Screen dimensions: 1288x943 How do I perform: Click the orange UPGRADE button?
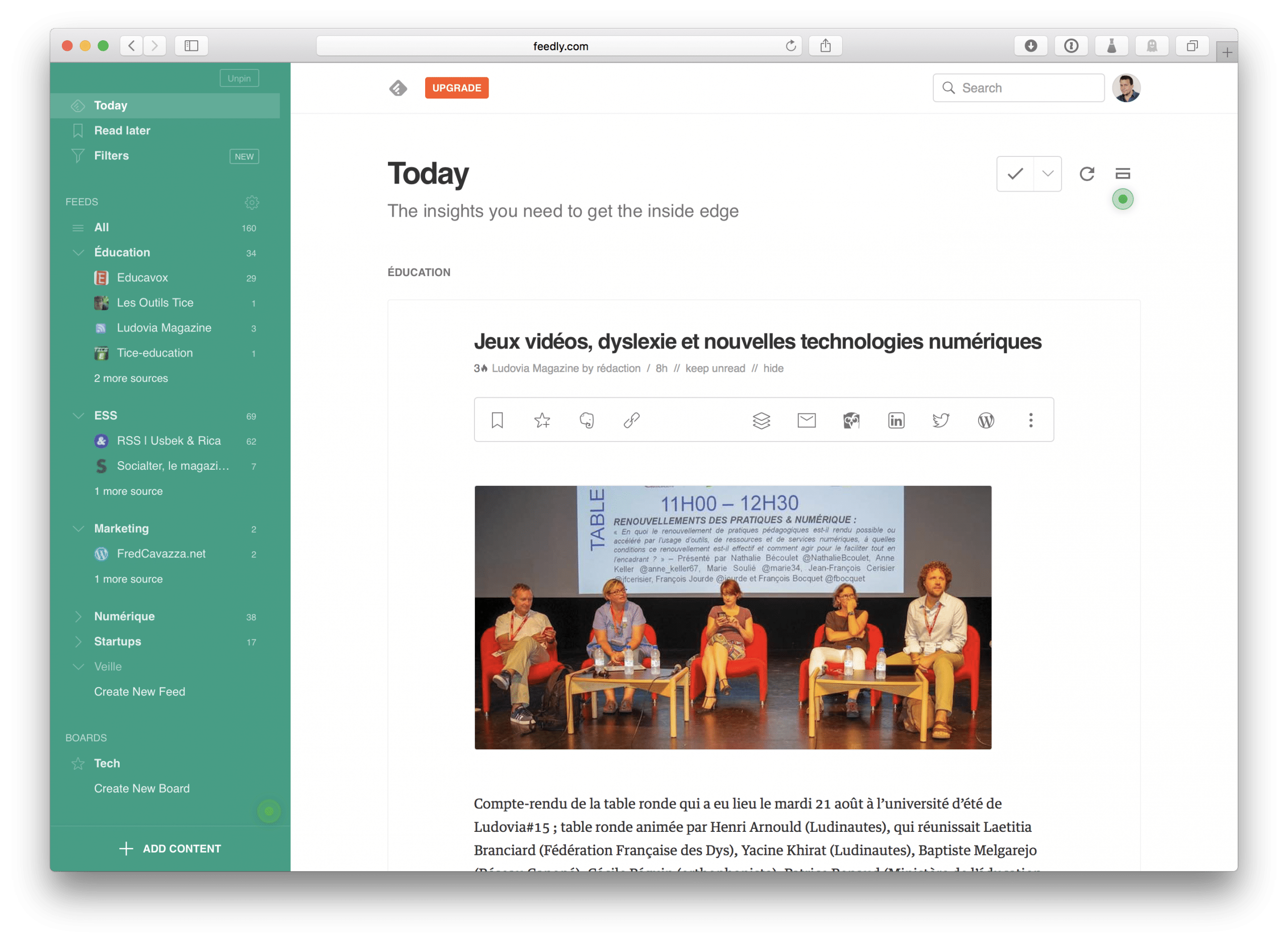457,88
